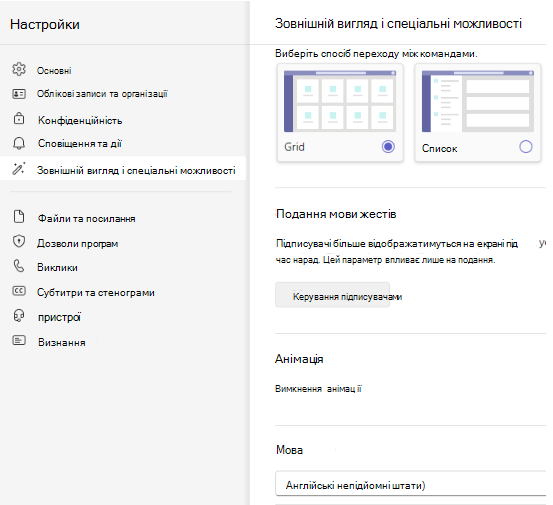Click the document icon for Файли та посилання

pyautogui.click(x=19, y=217)
